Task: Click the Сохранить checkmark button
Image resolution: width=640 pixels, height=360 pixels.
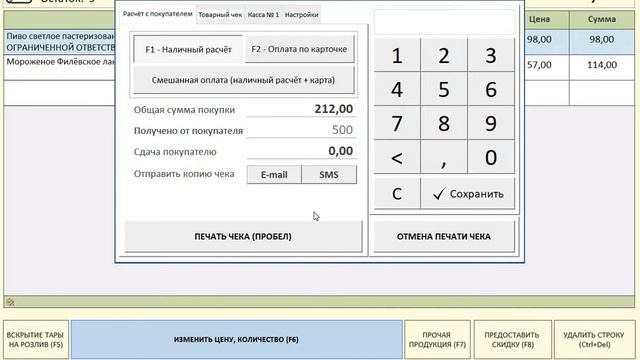Action: point(468,194)
